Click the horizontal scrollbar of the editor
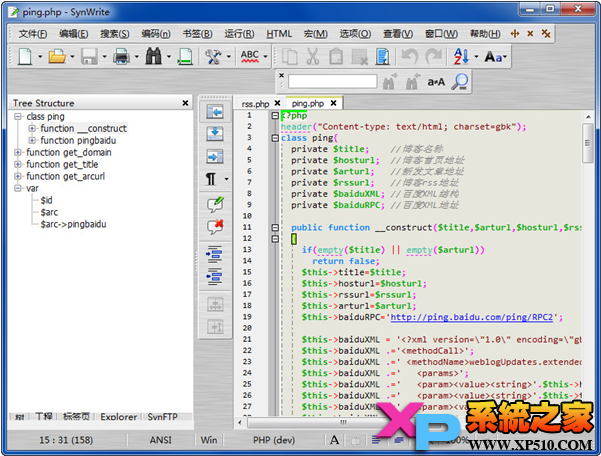The image size is (601, 456). [x=341, y=423]
